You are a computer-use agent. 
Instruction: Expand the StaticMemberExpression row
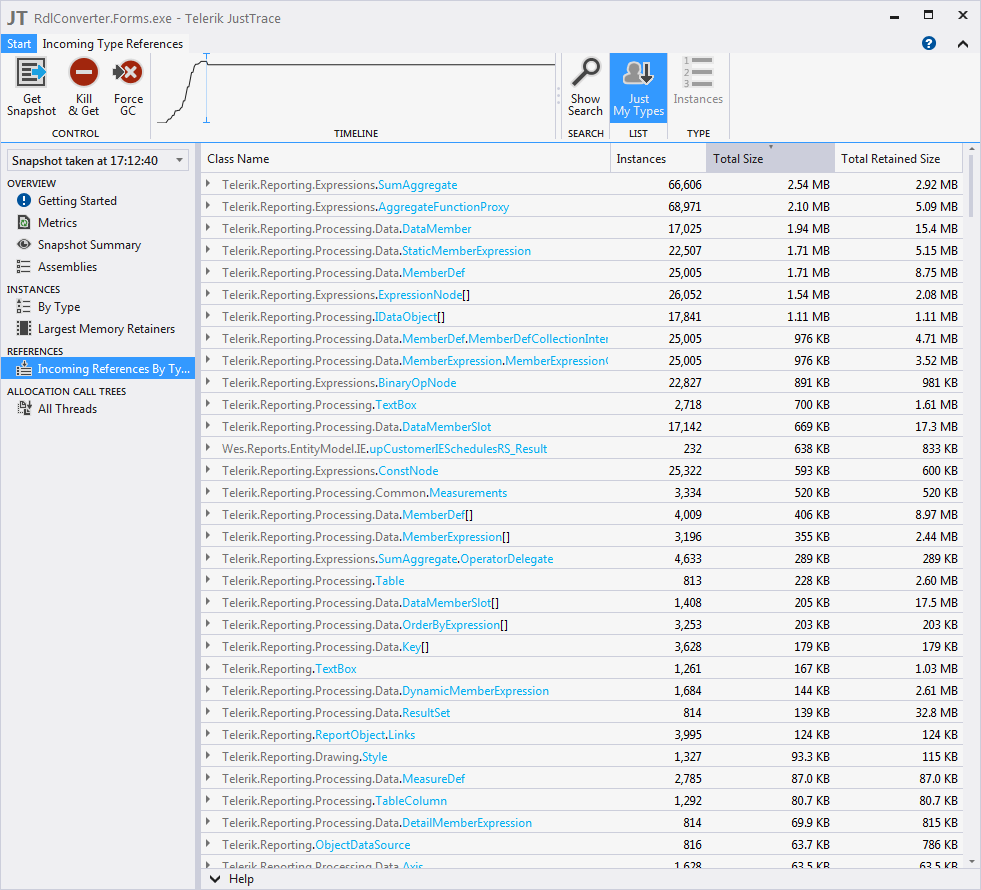208,250
